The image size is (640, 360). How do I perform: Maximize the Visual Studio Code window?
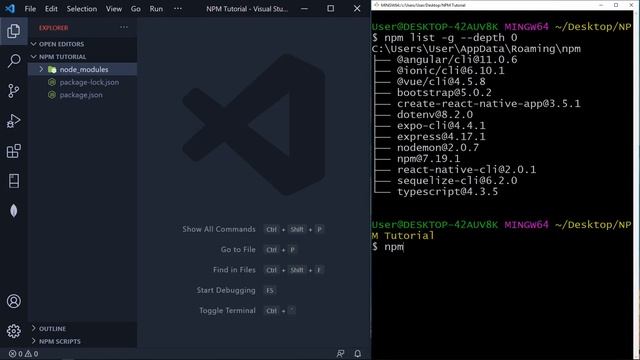[x=331, y=9]
